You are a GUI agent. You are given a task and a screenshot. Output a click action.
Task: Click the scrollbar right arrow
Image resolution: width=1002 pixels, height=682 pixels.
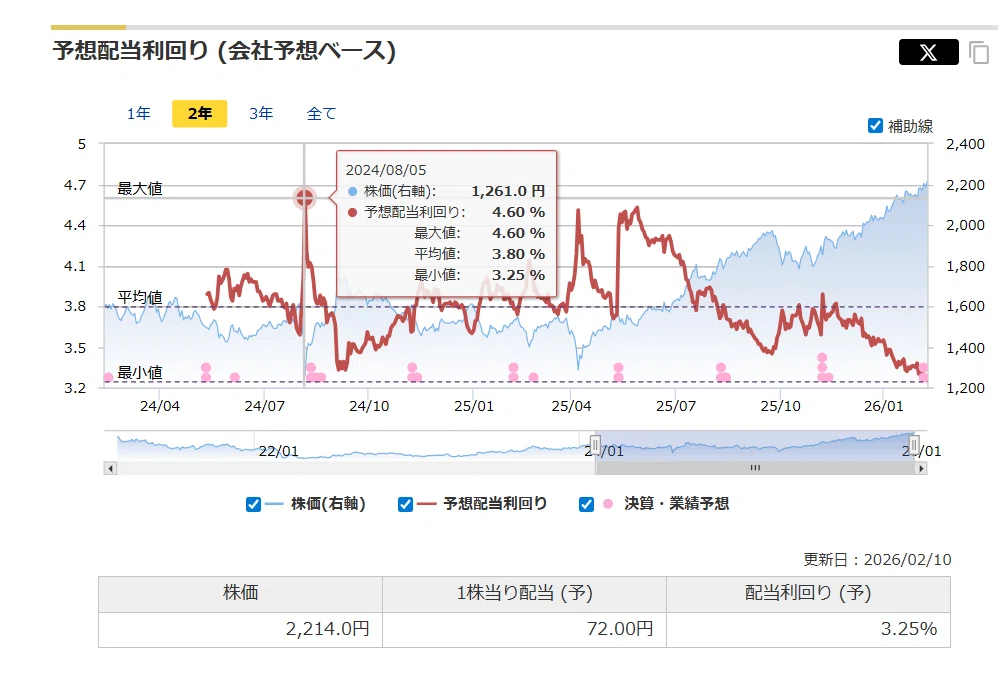click(921, 469)
